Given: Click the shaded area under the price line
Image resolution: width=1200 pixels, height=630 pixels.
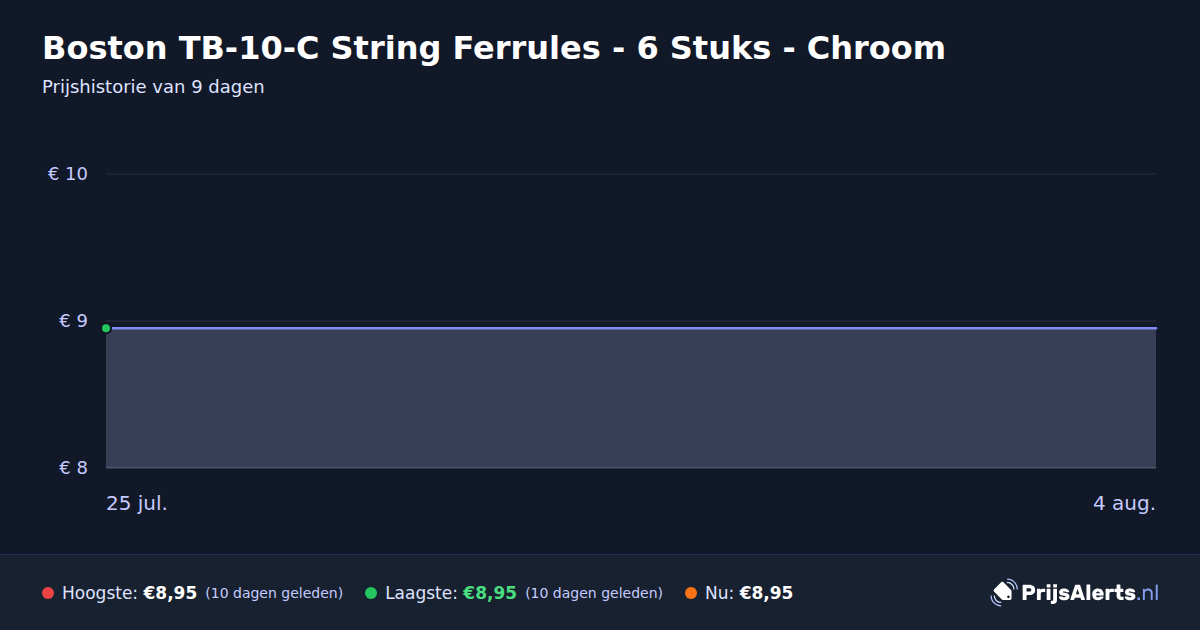Looking at the screenshot, I should [x=631, y=398].
